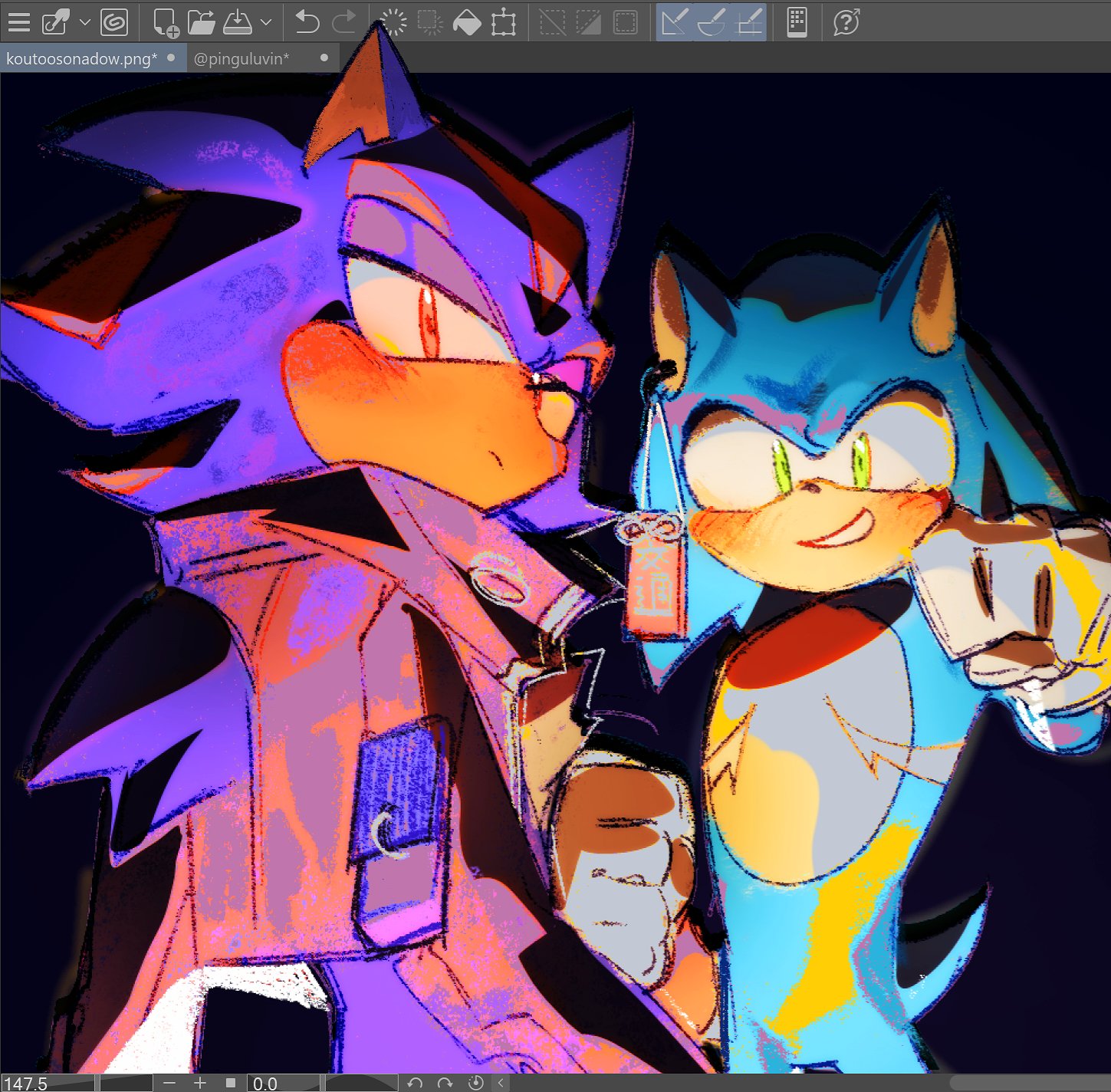Click the zoom value field showing 147.5
1111x1092 pixels.
pos(48,1083)
